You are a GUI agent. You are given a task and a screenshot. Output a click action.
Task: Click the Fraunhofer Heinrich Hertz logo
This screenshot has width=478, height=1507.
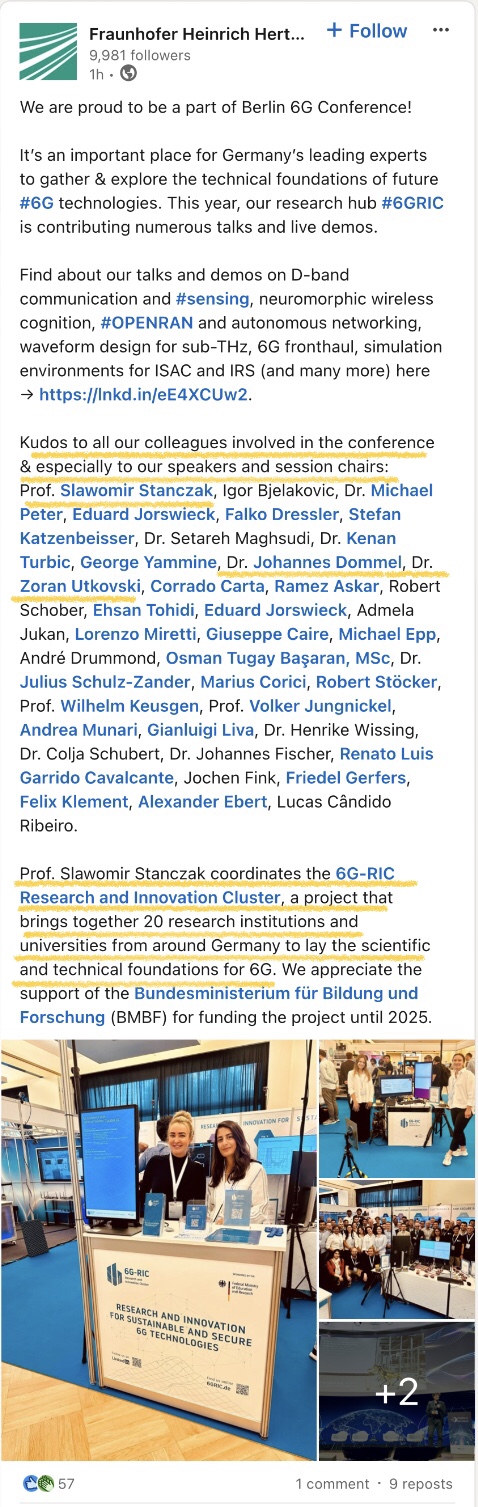[48, 51]
